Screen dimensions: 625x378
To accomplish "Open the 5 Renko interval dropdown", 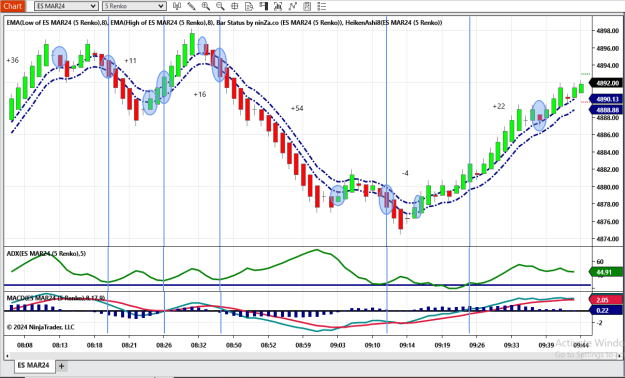I will coord(134,6).
